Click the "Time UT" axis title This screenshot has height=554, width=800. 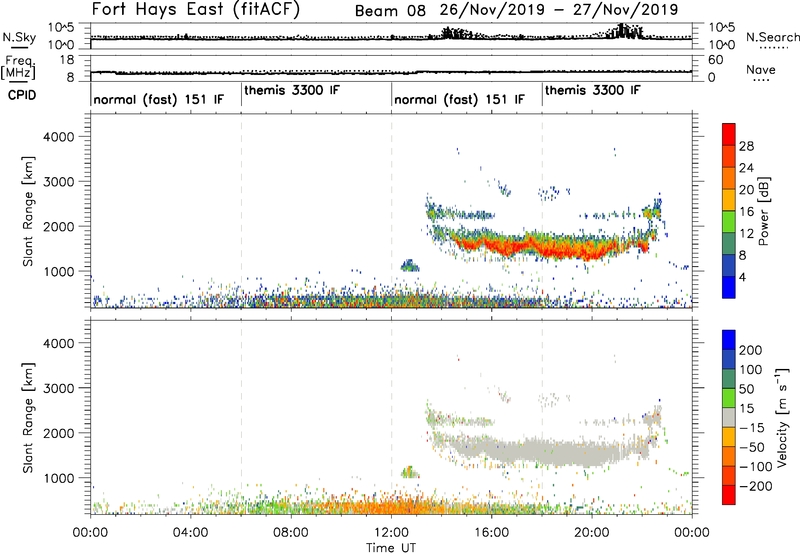(x=391, y=548)
